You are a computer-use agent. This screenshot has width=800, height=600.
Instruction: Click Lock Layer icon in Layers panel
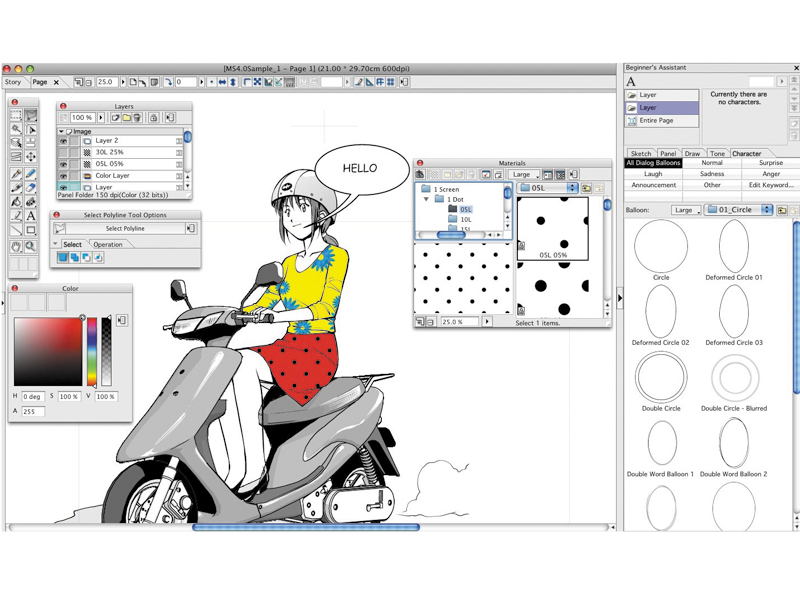(x=153, y=118)
